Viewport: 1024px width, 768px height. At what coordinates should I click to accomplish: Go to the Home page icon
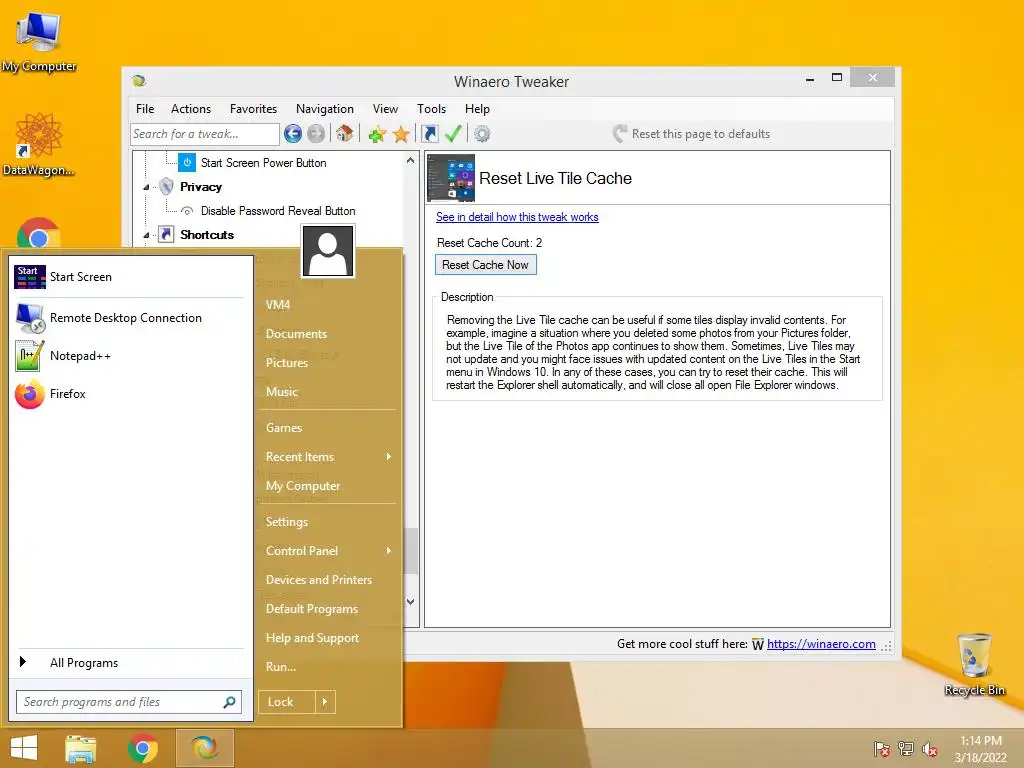tap(345, 133)
